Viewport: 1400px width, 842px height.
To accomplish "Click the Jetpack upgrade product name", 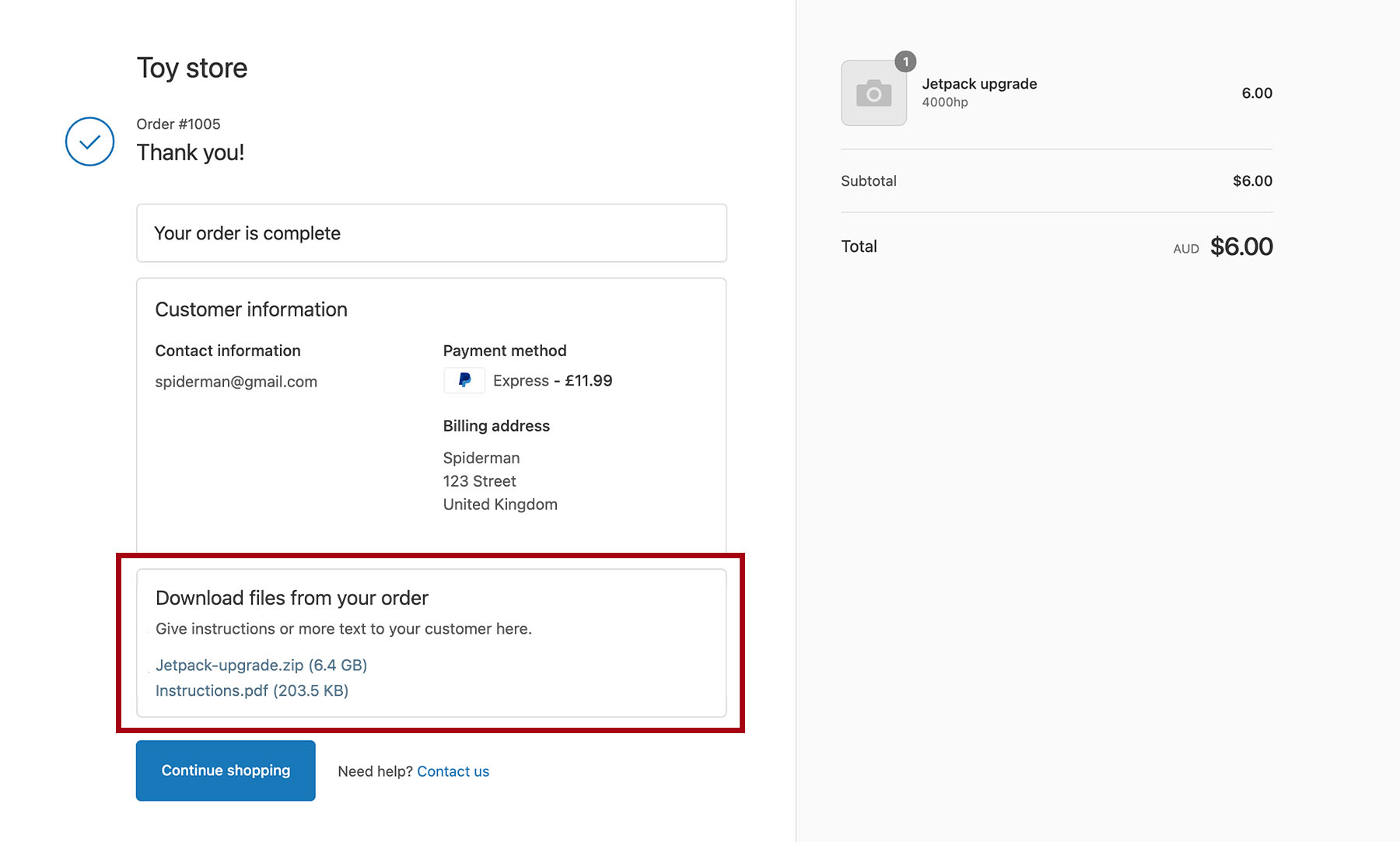I will click(979, 84).
